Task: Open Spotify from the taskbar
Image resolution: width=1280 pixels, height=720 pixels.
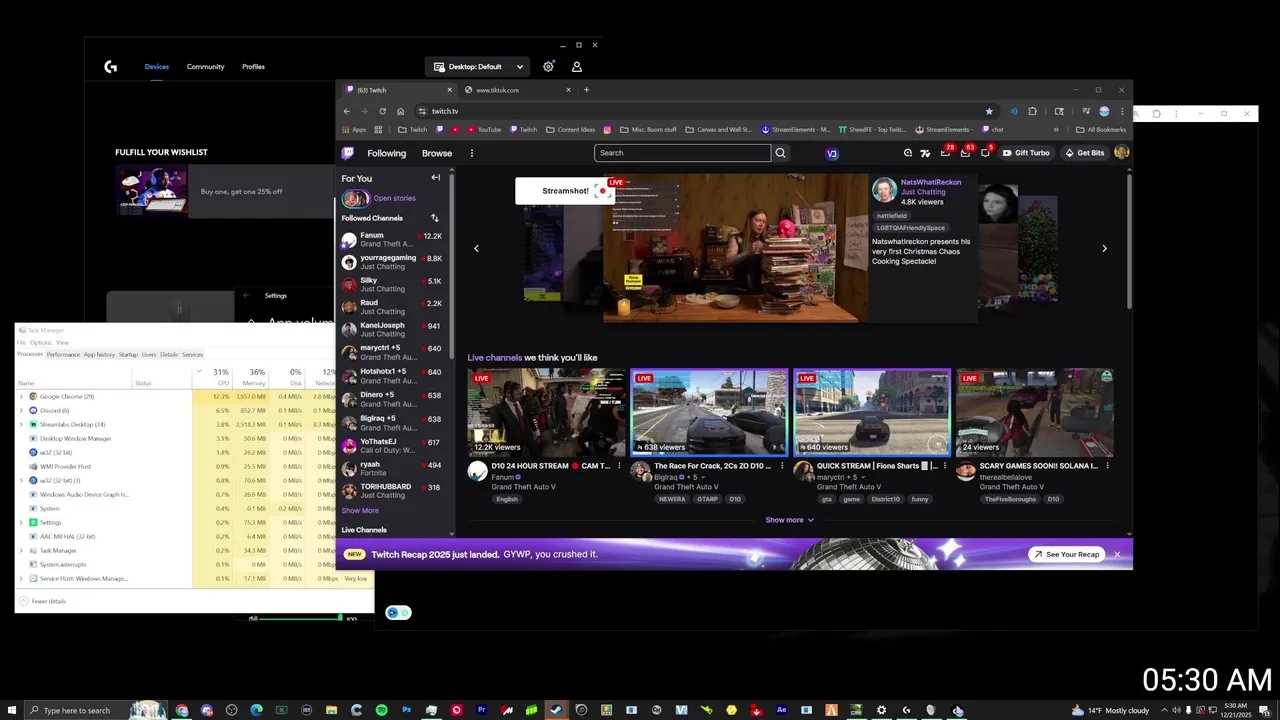Action: [382, 710]
